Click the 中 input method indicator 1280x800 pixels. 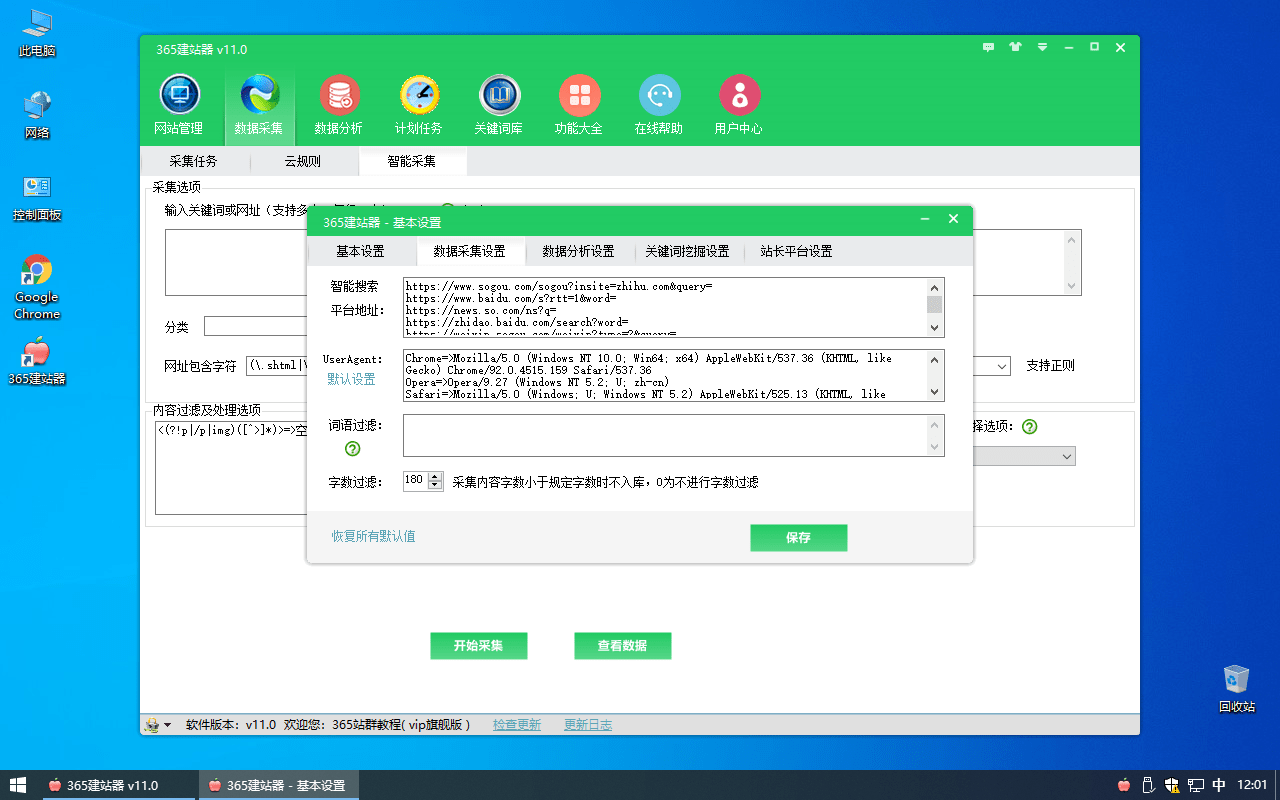[x=1219, y=785]
